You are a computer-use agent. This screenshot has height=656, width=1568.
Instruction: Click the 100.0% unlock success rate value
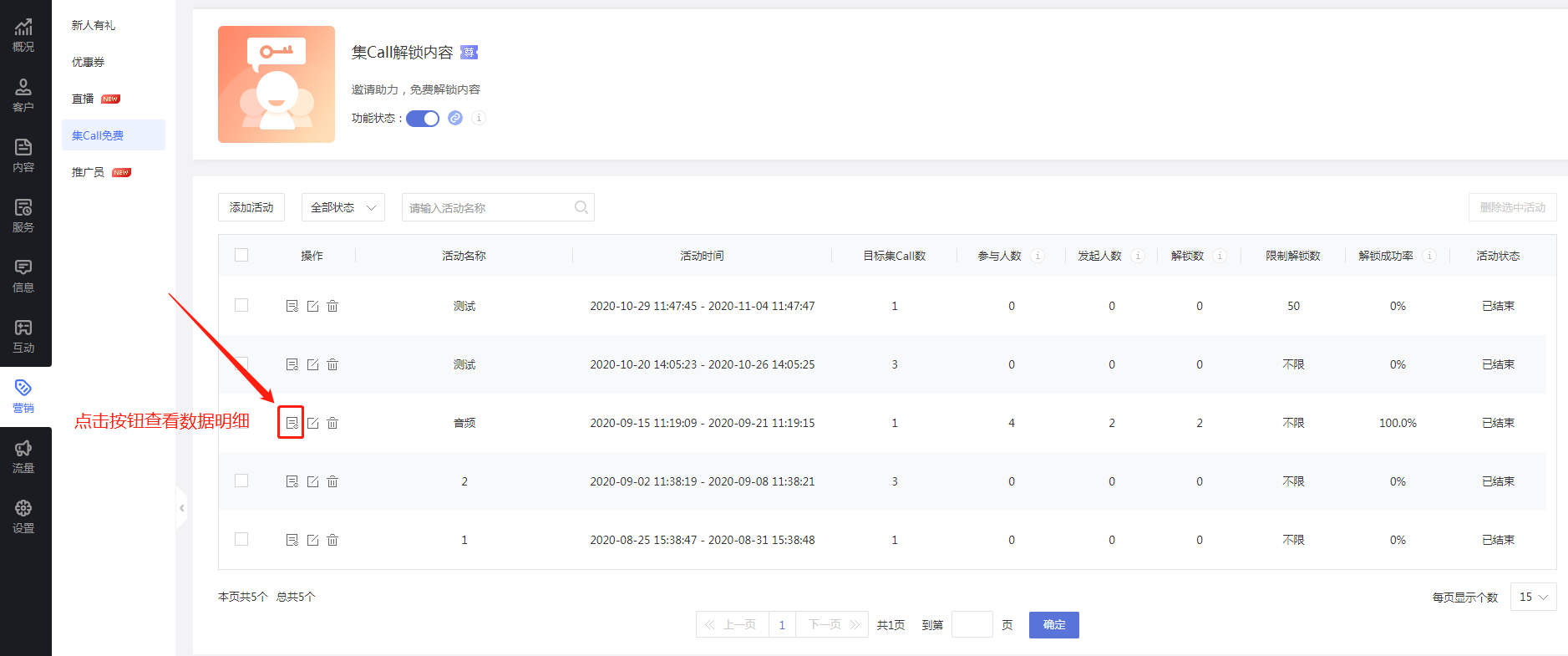1398,423
